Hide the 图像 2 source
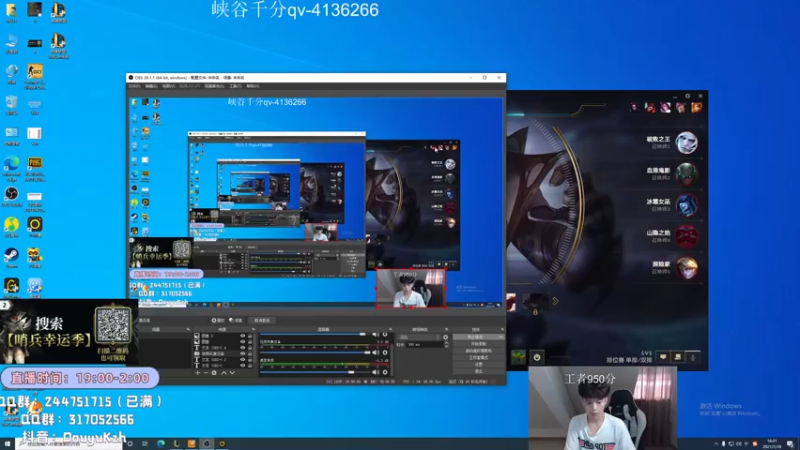This screenshot has width=800, height=450. (x=243, y=335)
